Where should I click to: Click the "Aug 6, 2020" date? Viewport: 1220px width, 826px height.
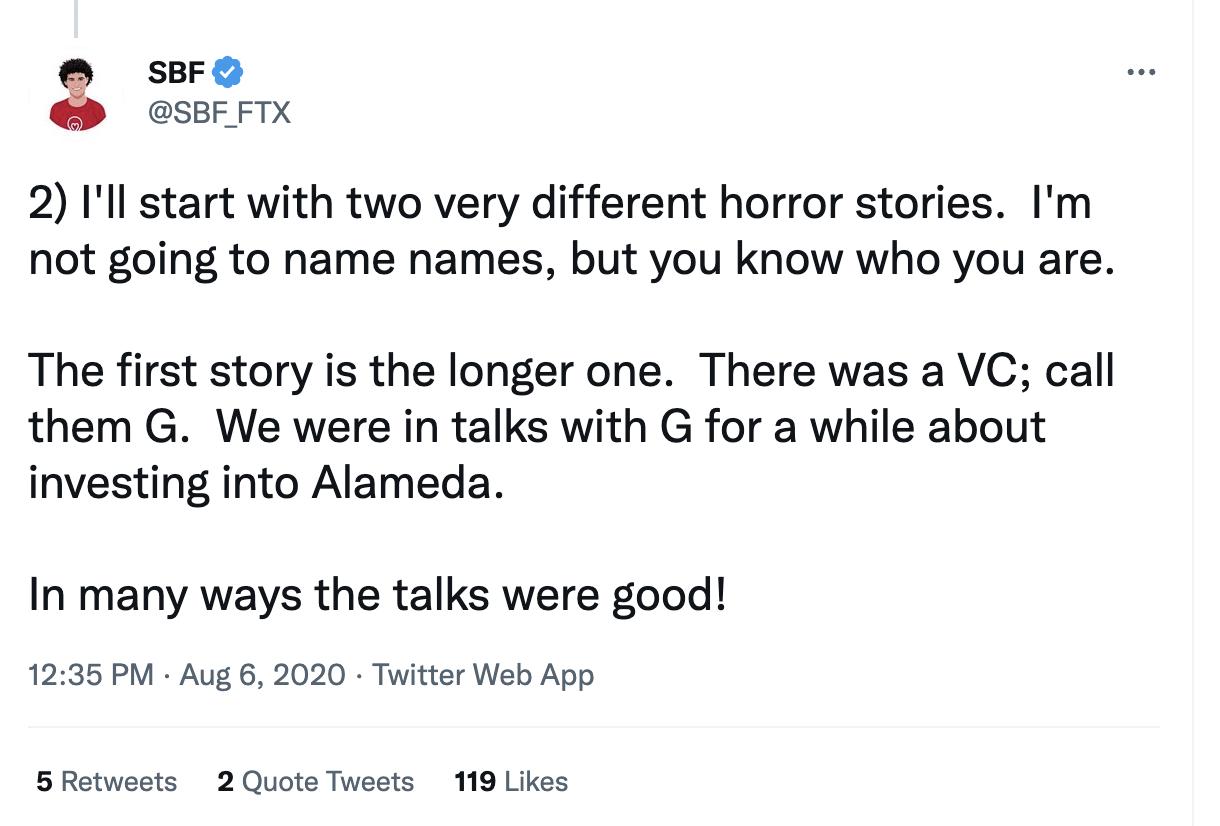point(262,675)
